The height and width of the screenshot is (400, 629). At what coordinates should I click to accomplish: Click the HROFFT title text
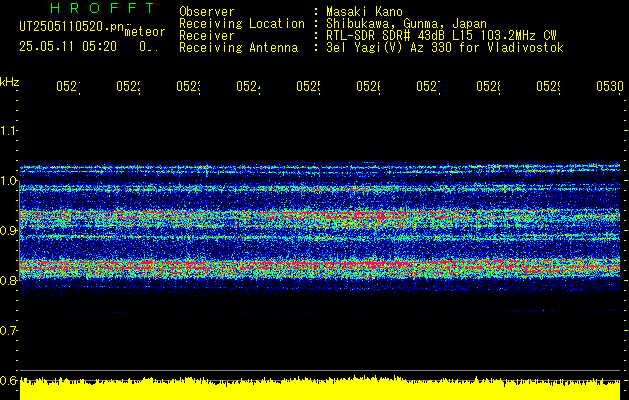click(102, 8)
